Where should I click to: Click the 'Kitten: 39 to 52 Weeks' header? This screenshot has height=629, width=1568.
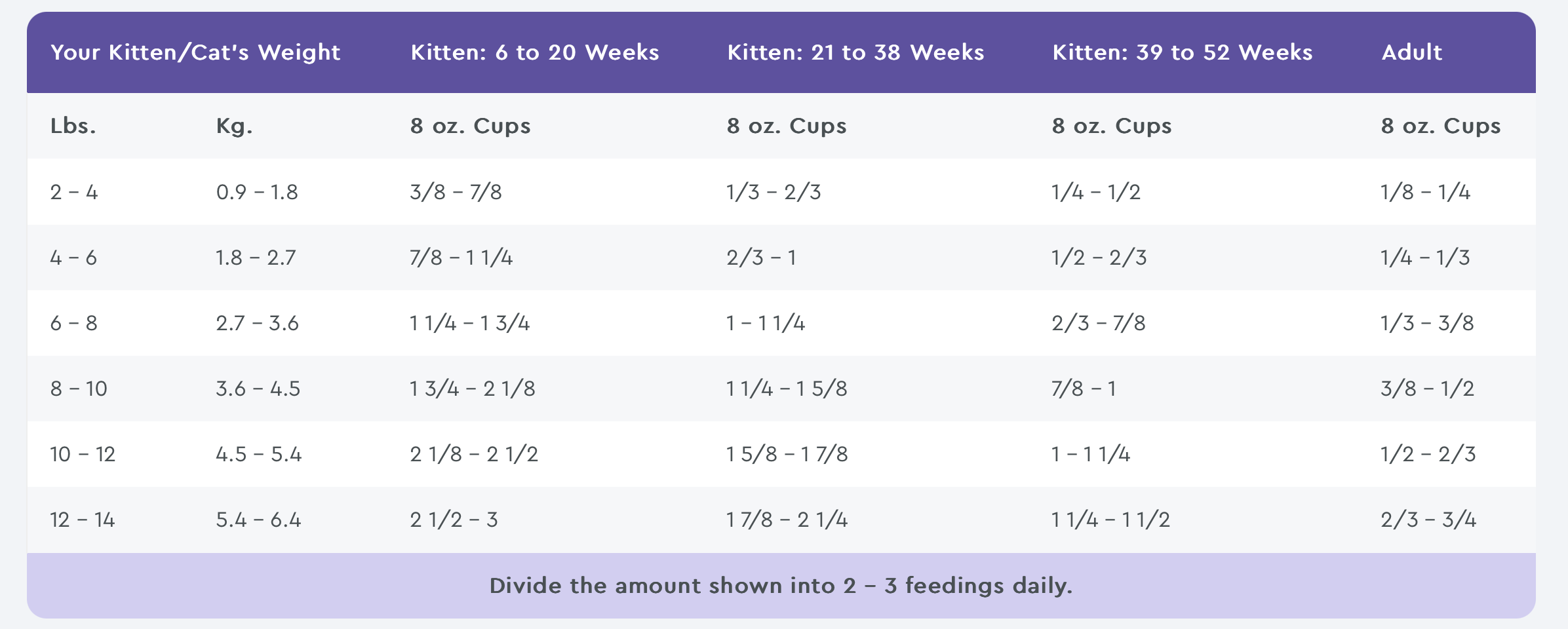click(1182, 52)
